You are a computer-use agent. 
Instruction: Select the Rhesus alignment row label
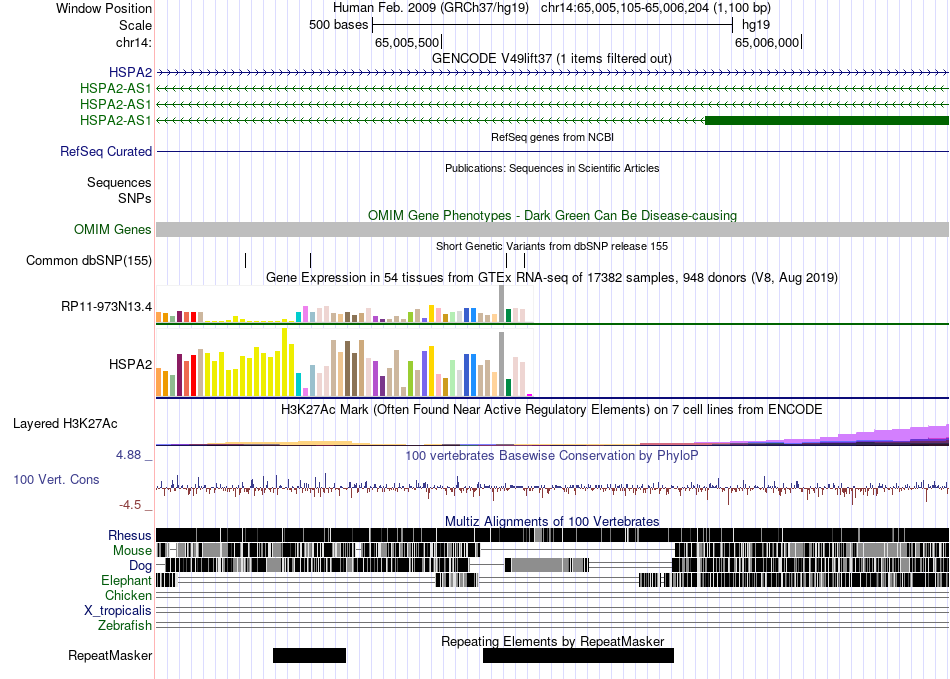[x=130, y=535]
